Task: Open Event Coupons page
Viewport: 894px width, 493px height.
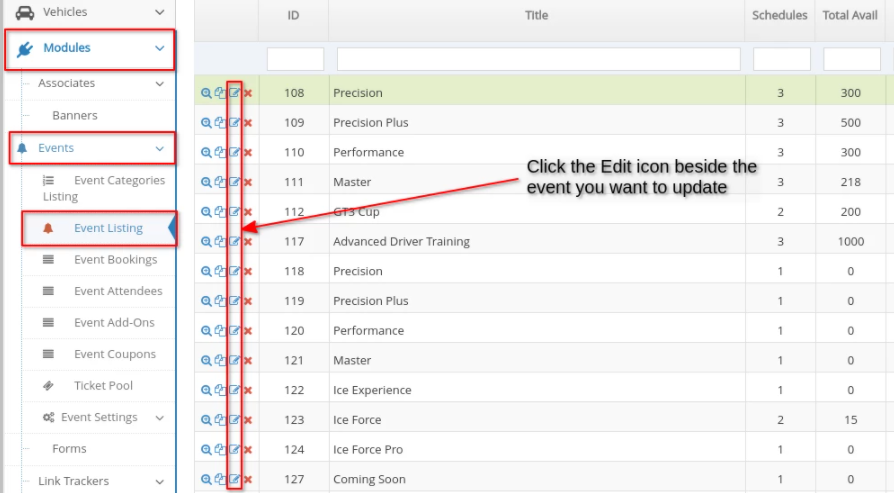Action: click(x=115, y=354)
